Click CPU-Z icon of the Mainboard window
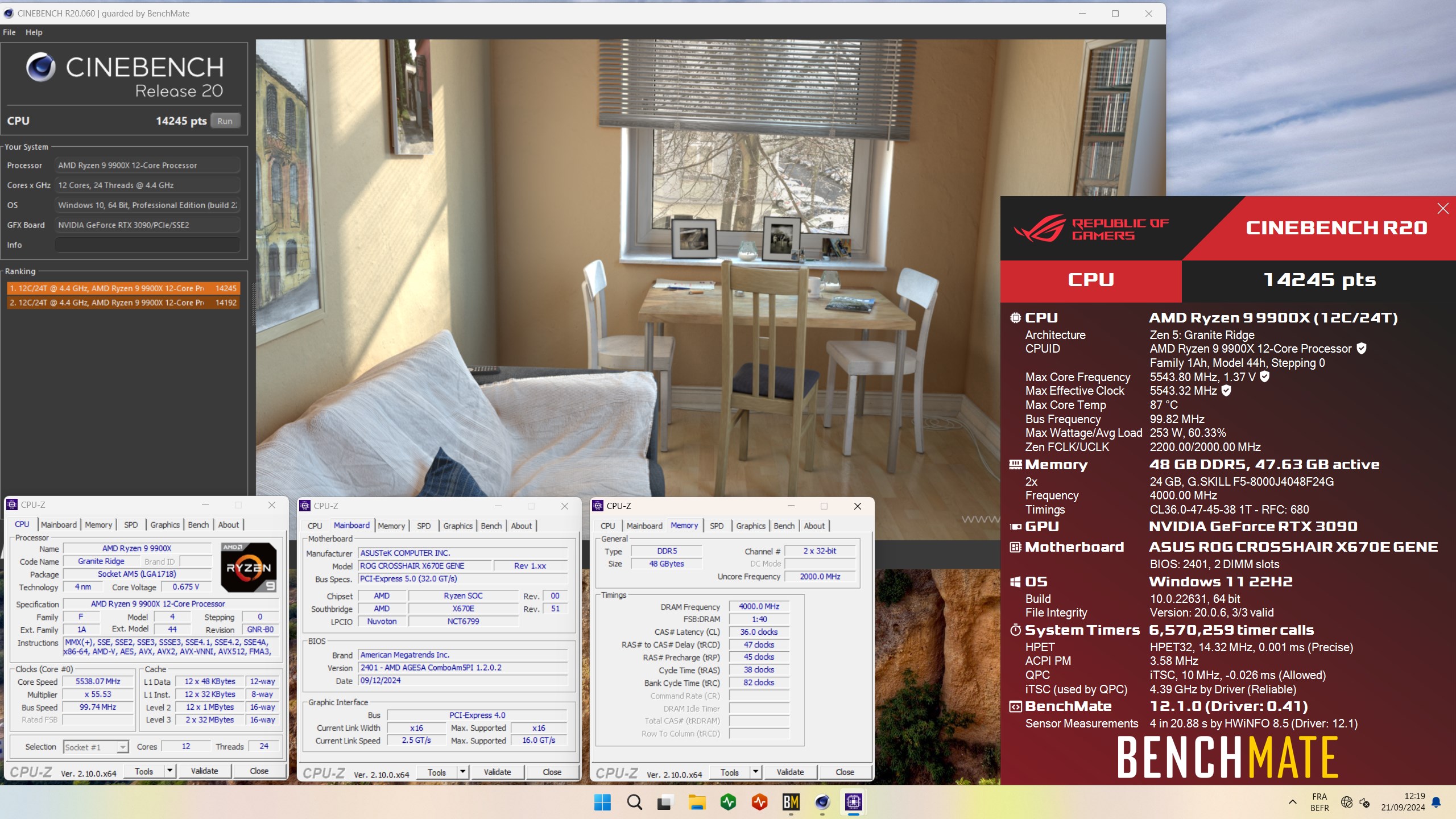The width and height of the screenshot is (1456, 819). tap(305, 506)
